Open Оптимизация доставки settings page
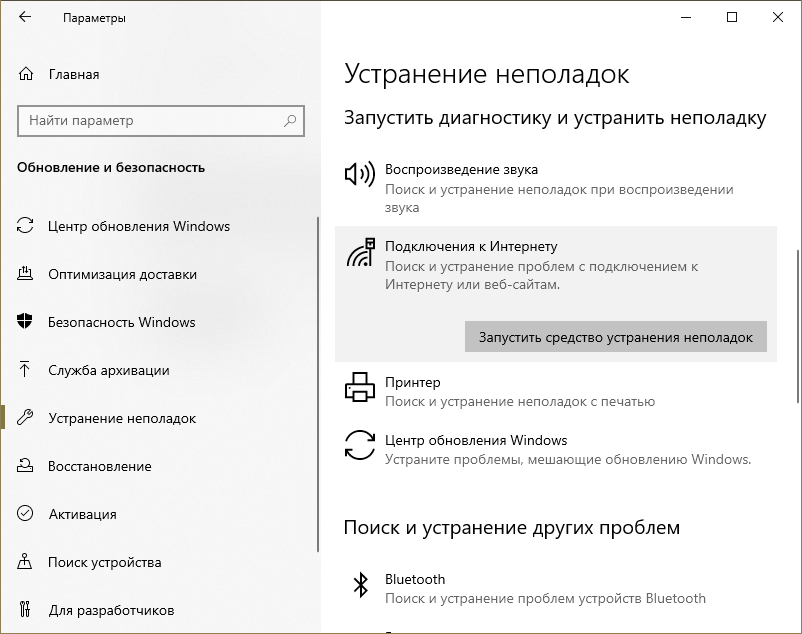The width and height of the screenshot is (802, 634). pos(122,274)
